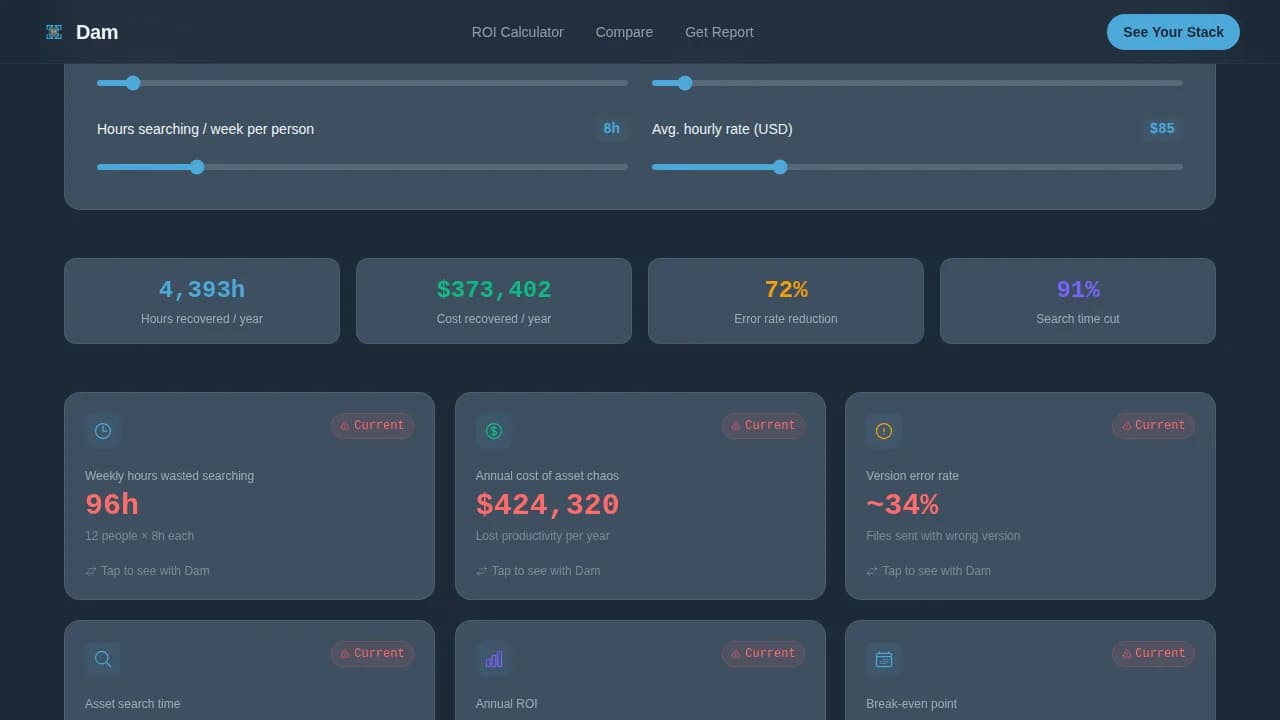Screen dimensions: 1280x720
Task: Click the 72% error rate reduction card
Action: coord(786,301)
